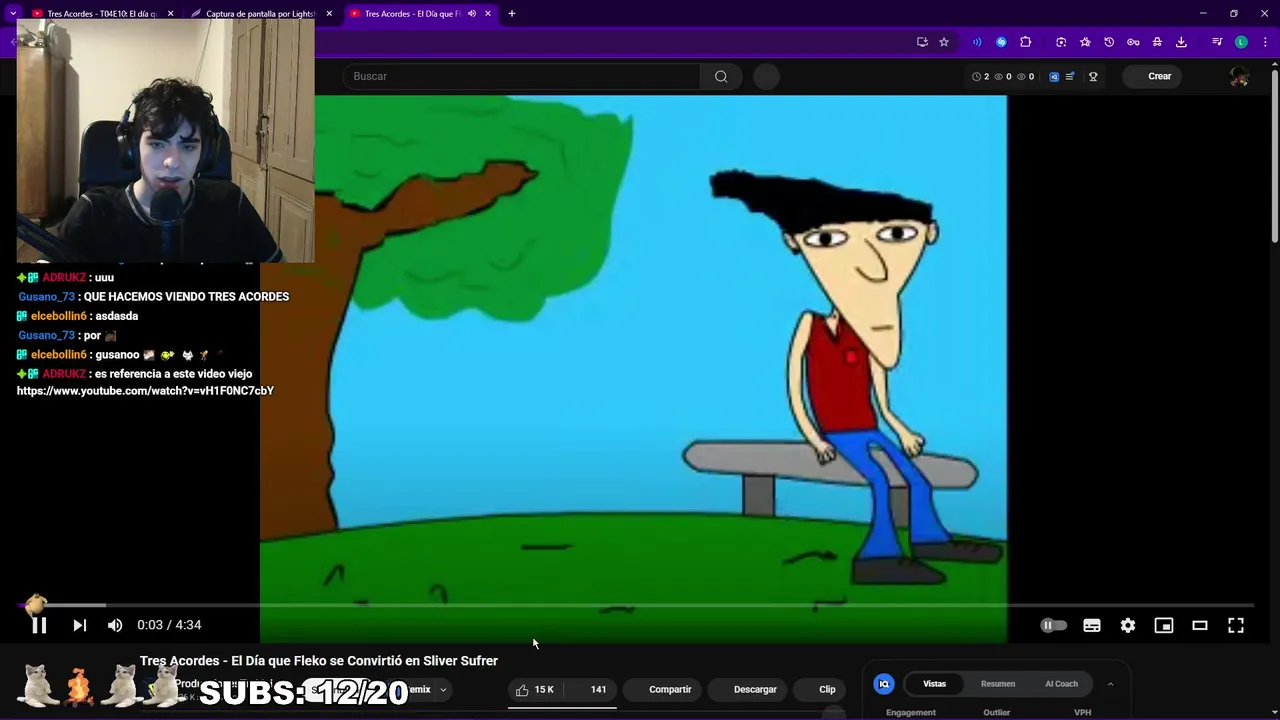Open the trophy achievements icon

point(1093,77)
